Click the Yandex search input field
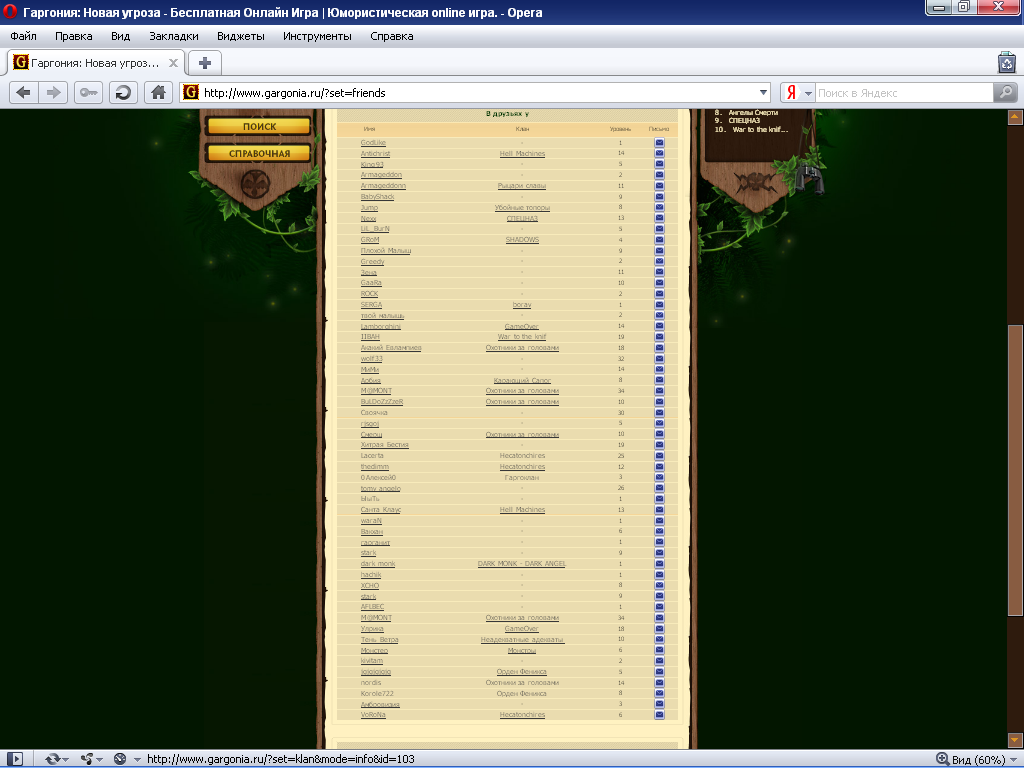The height and width of the screenshot is (768, 1024). point(904,93)
